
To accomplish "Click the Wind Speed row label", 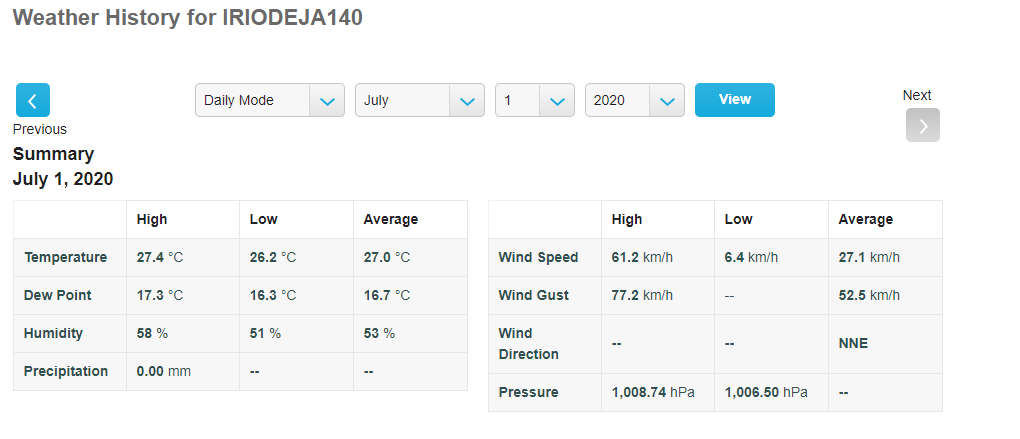I will coord(538,258).
